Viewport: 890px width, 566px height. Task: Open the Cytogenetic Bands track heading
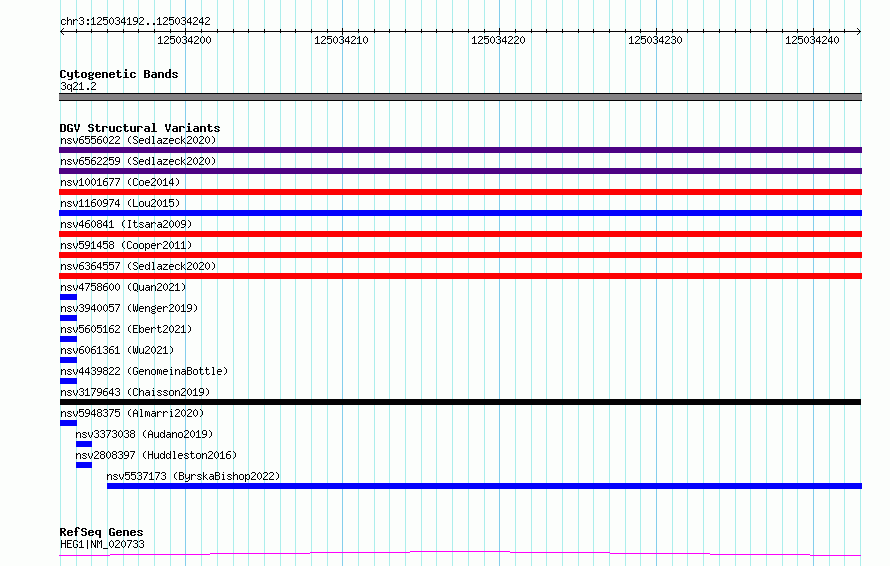point(119,74)
